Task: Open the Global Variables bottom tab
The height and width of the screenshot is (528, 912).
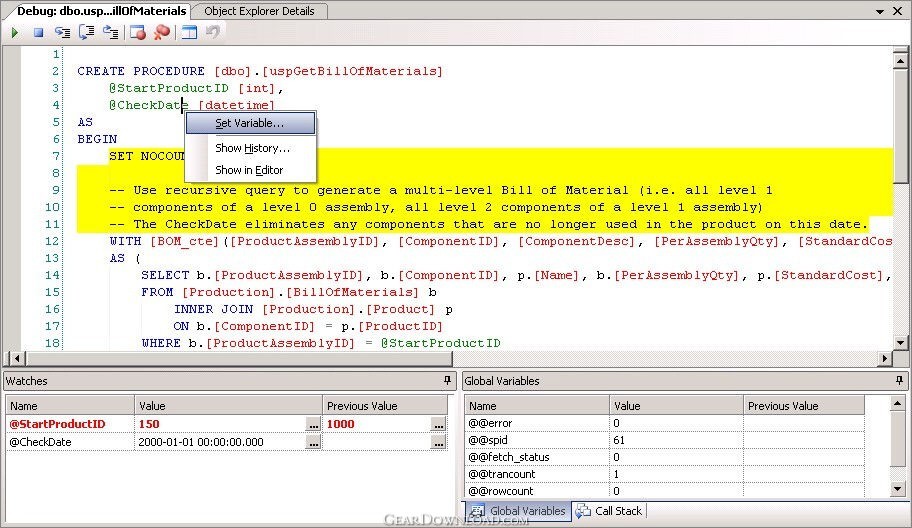Action: click(518, 511)
